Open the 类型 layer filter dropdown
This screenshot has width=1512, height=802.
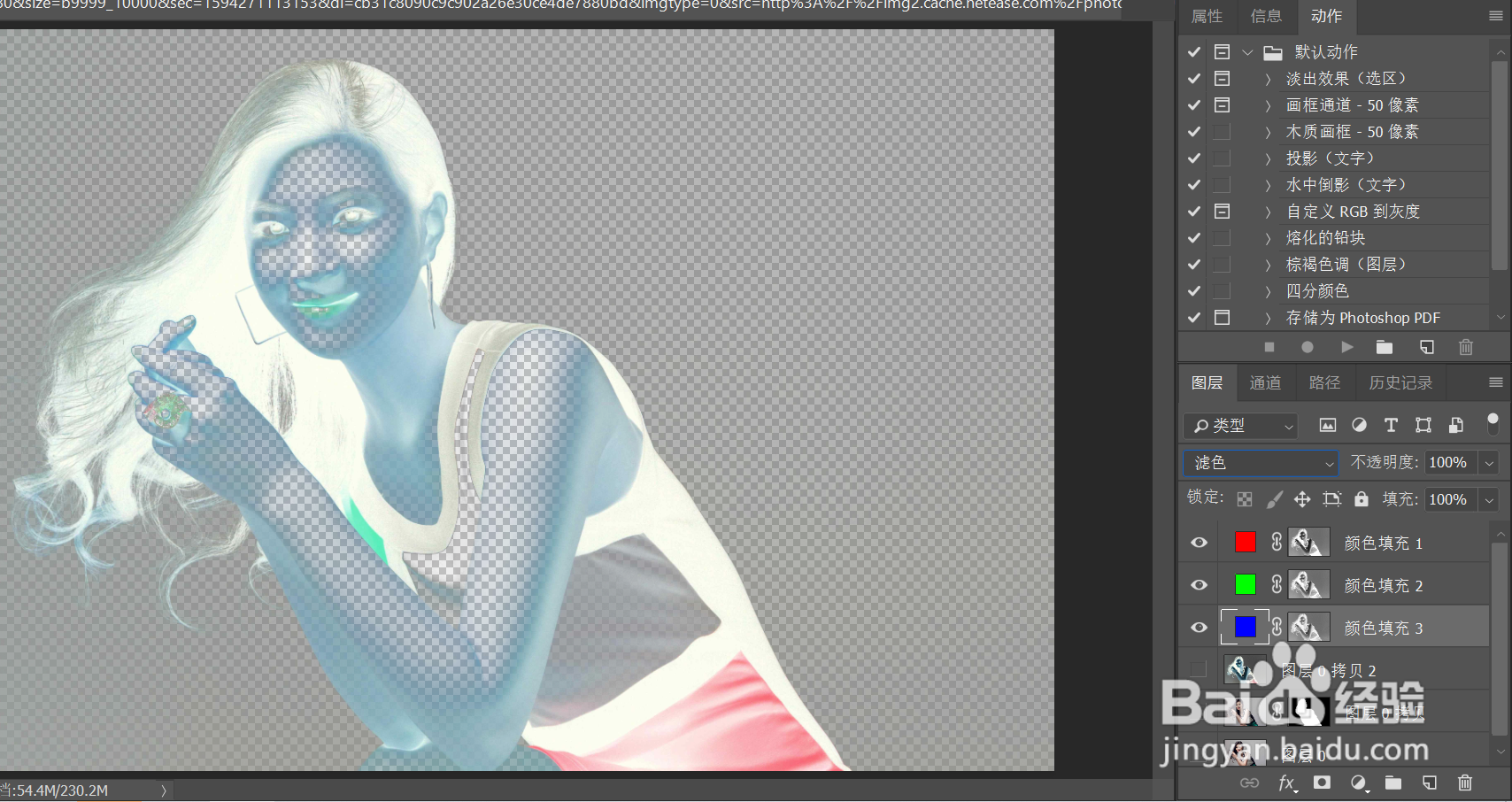pyautogui.click(x=1240, y=426)
